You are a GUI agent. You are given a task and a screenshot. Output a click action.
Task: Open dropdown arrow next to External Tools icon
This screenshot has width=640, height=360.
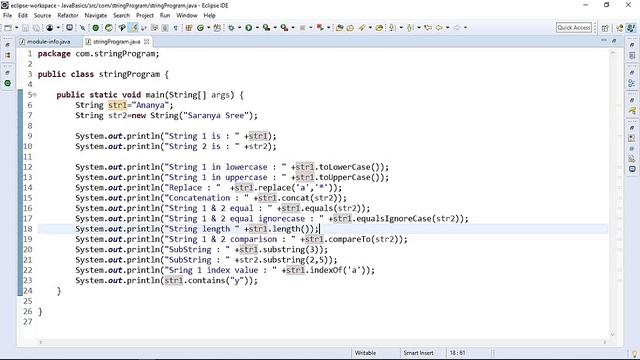(293, 28)
